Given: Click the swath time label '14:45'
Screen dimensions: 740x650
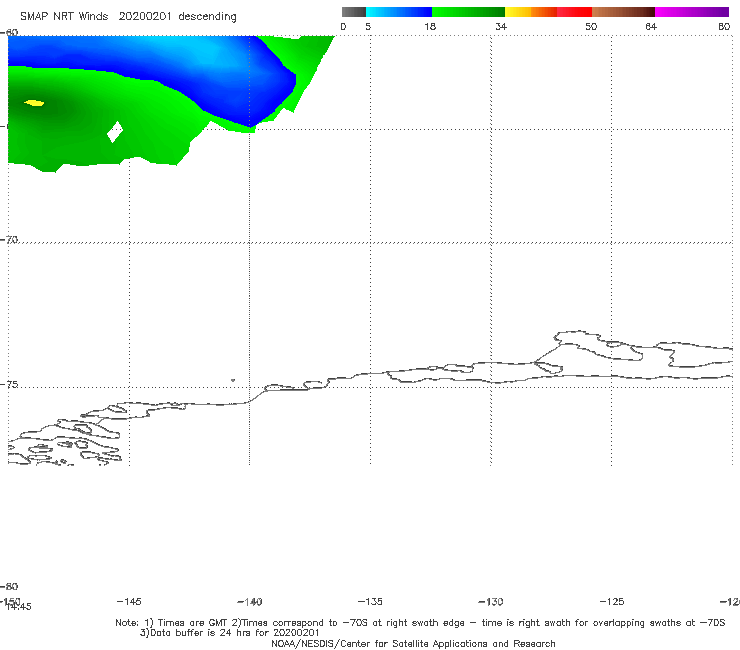Looking at the screenshot, I should pyautogui.click(x=19, y=607).
